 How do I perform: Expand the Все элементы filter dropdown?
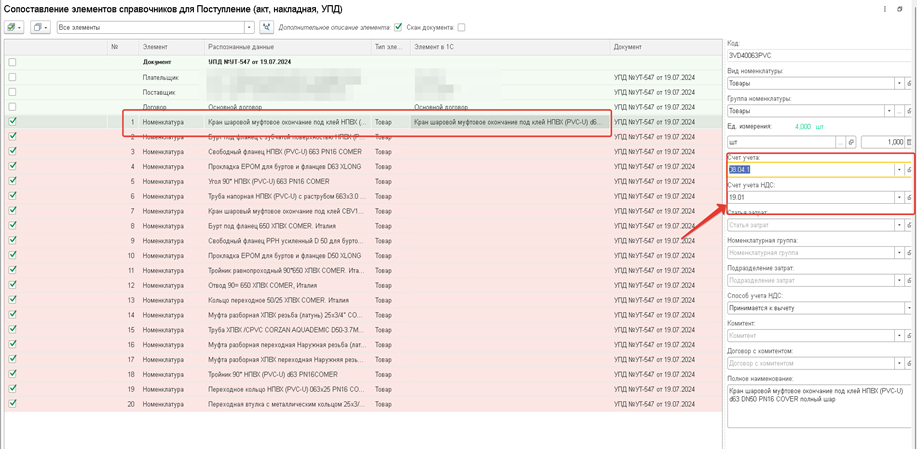(250, 27)
